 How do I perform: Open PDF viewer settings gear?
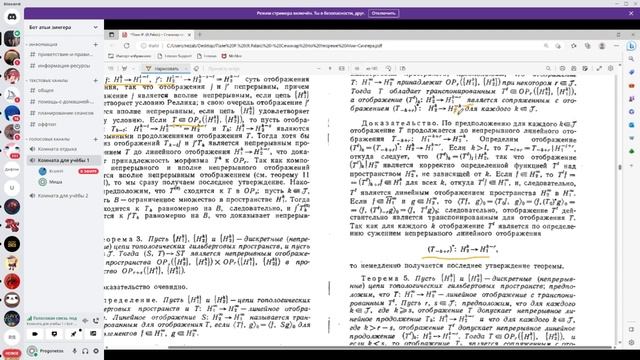[610, 69]
